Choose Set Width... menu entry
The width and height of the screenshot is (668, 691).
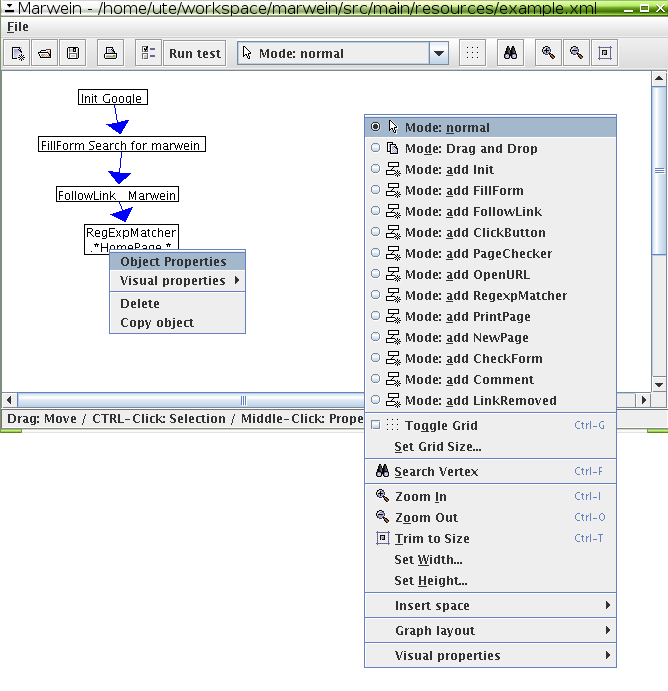tap(490, 559)
